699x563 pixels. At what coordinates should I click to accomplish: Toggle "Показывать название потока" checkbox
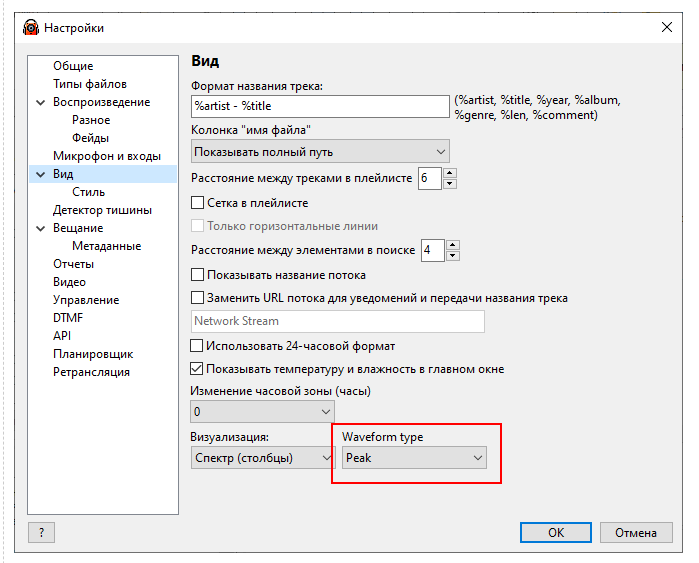pos(197,275)
